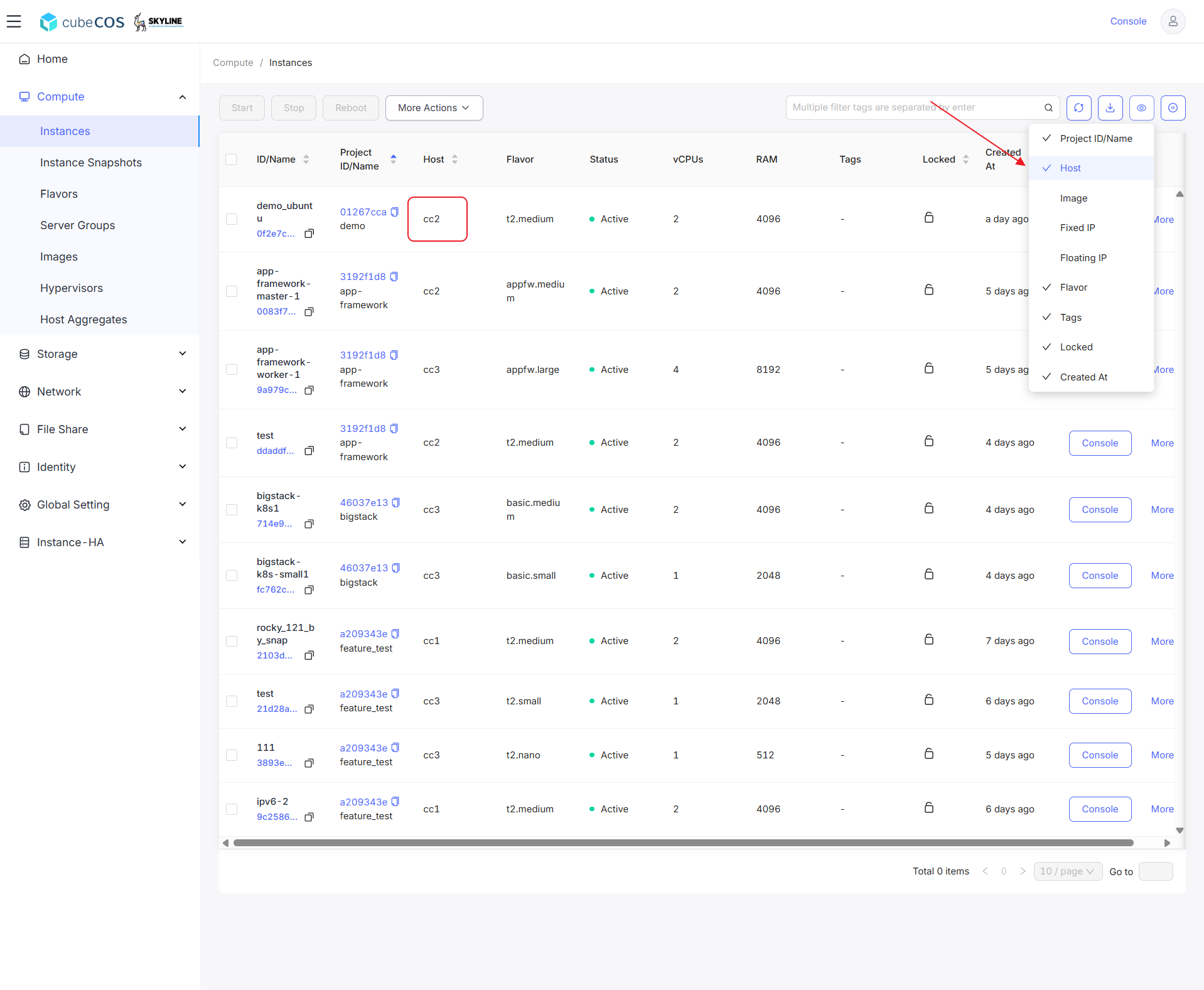Click the refresh list icon button
Screen dimensions: 1204x990
pyautogui.click(x=1078, y=108)
